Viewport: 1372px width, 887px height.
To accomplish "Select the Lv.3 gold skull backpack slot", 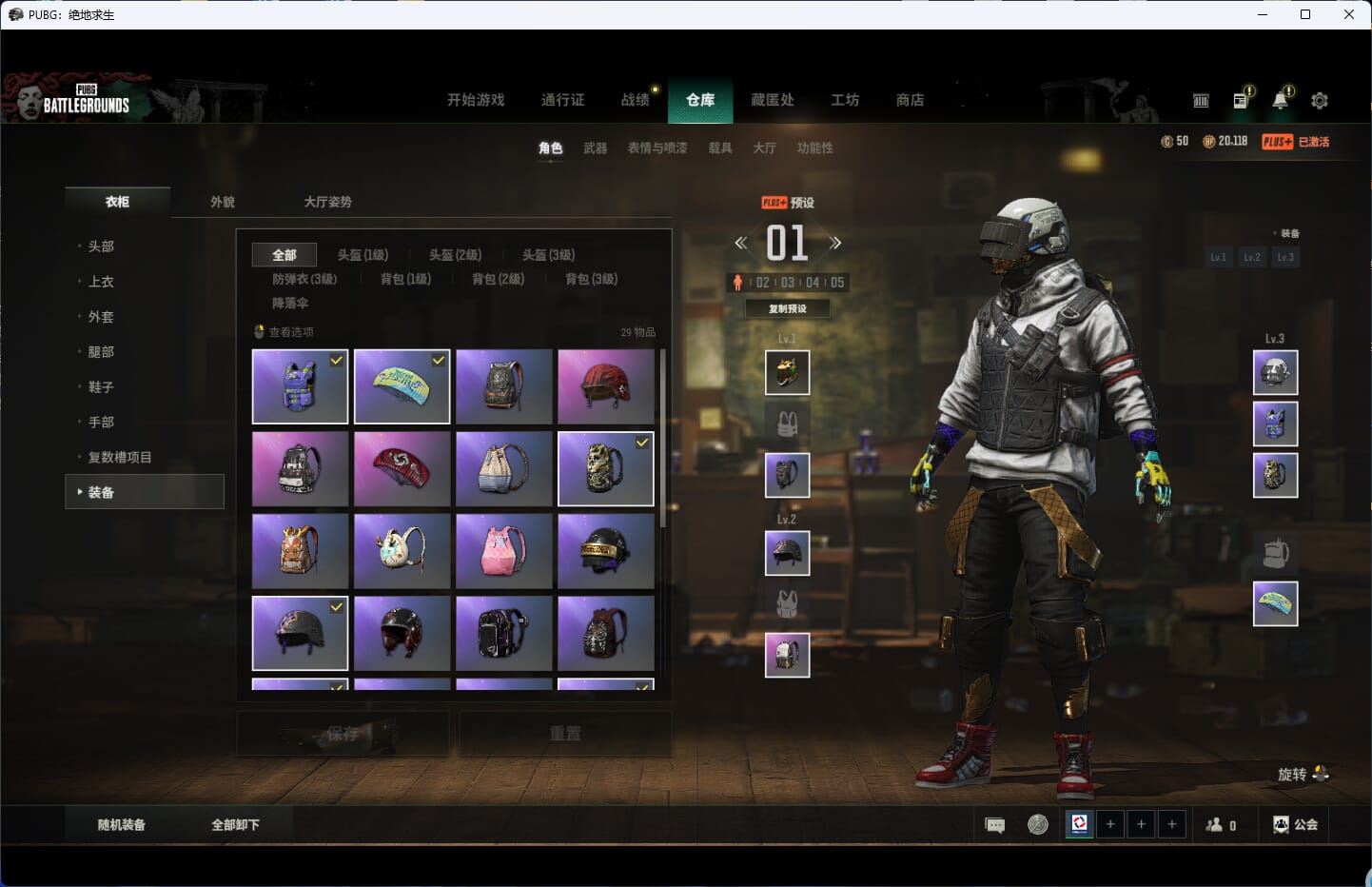I will (1276, 475).
